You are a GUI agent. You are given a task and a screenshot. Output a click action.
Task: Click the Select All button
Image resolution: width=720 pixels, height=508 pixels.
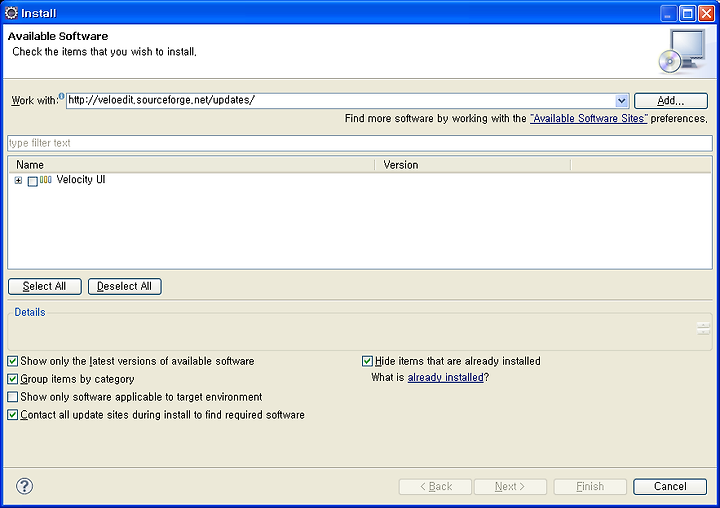(x=45, y=286)
